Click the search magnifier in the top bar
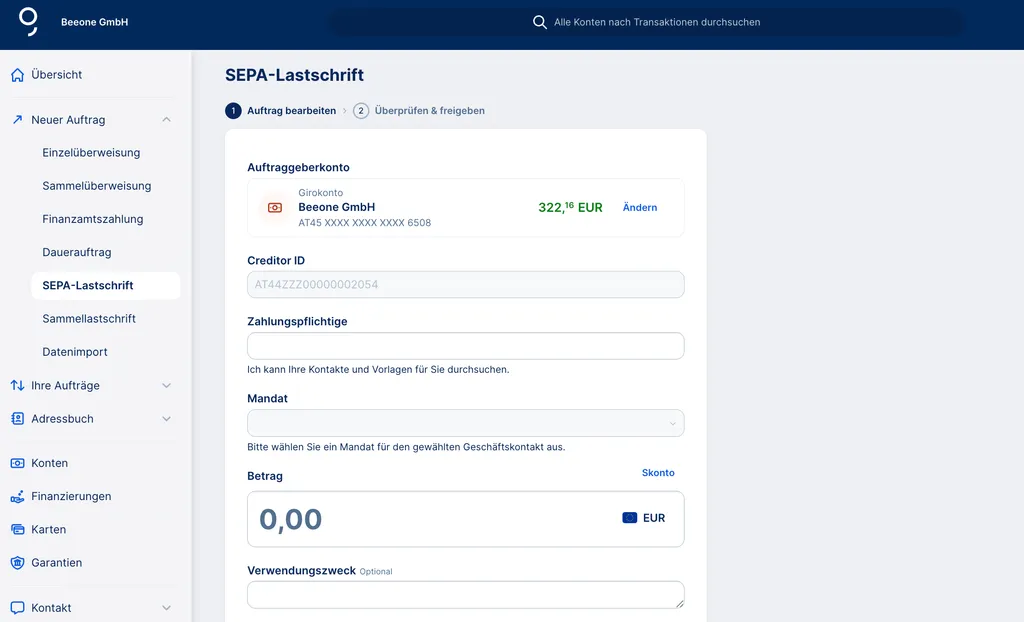 tap(540, 21)
